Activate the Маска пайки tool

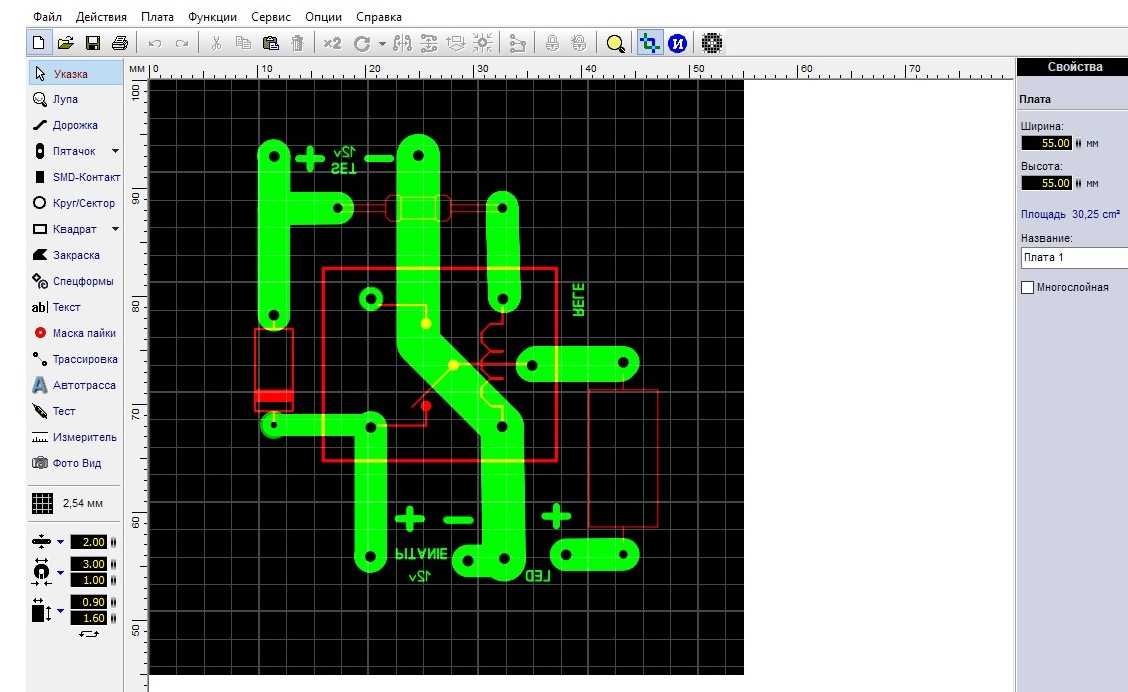coord(83,333)
